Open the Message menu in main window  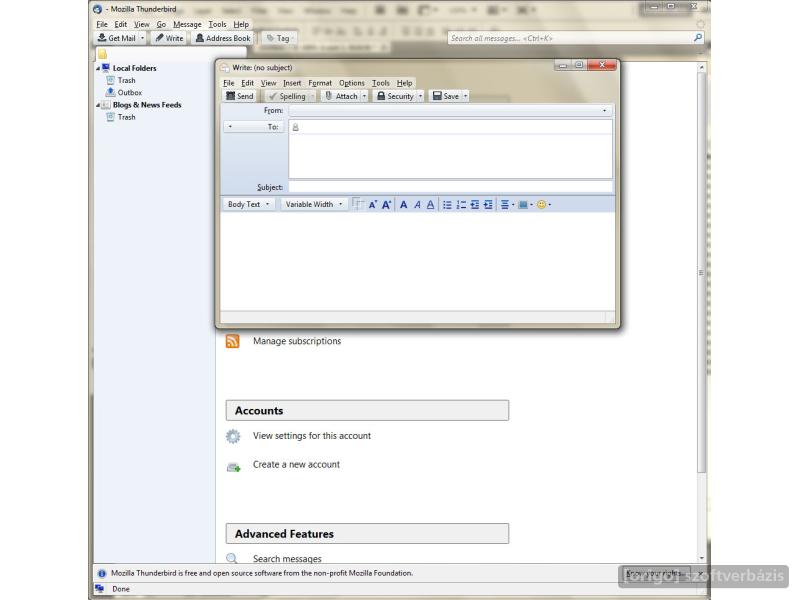pyautogui.click(x=187, y=24)
